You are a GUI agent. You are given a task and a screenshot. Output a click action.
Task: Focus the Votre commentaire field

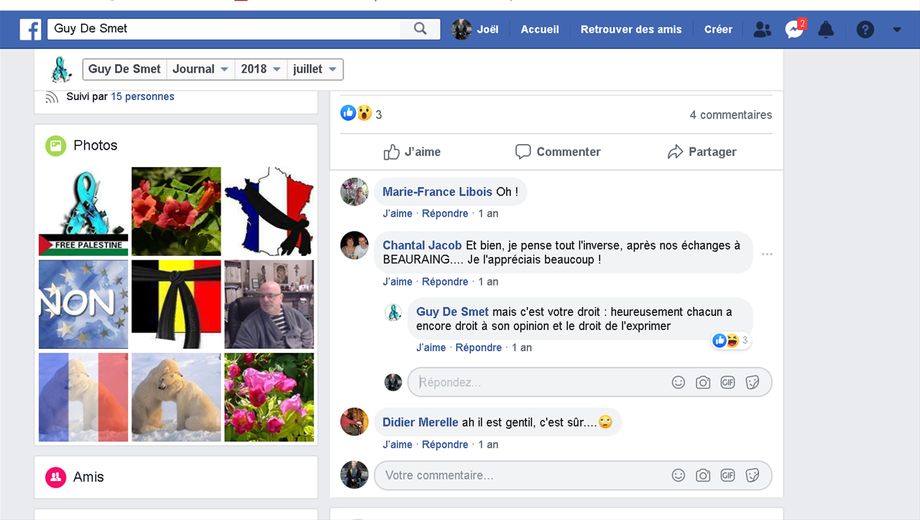(x=573, y=475)
